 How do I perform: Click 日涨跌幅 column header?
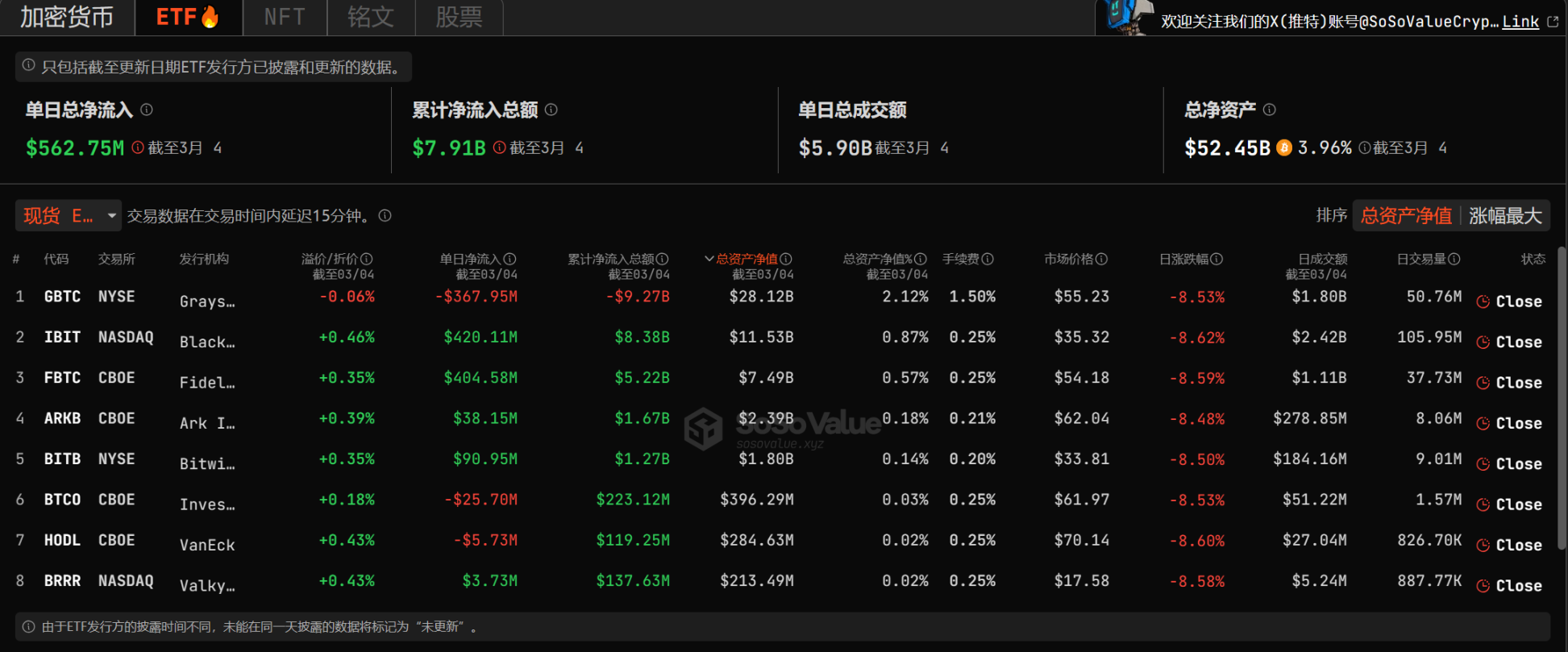pos(1183,259)
